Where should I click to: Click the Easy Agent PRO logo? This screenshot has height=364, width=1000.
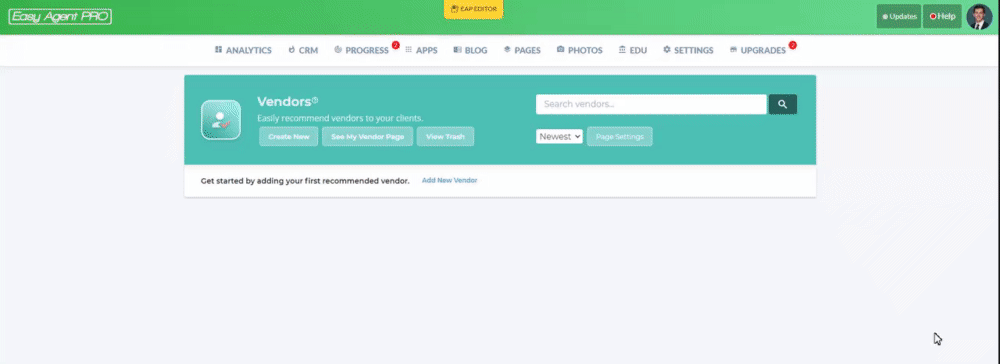pyautogui.click(x=60, y=17)
